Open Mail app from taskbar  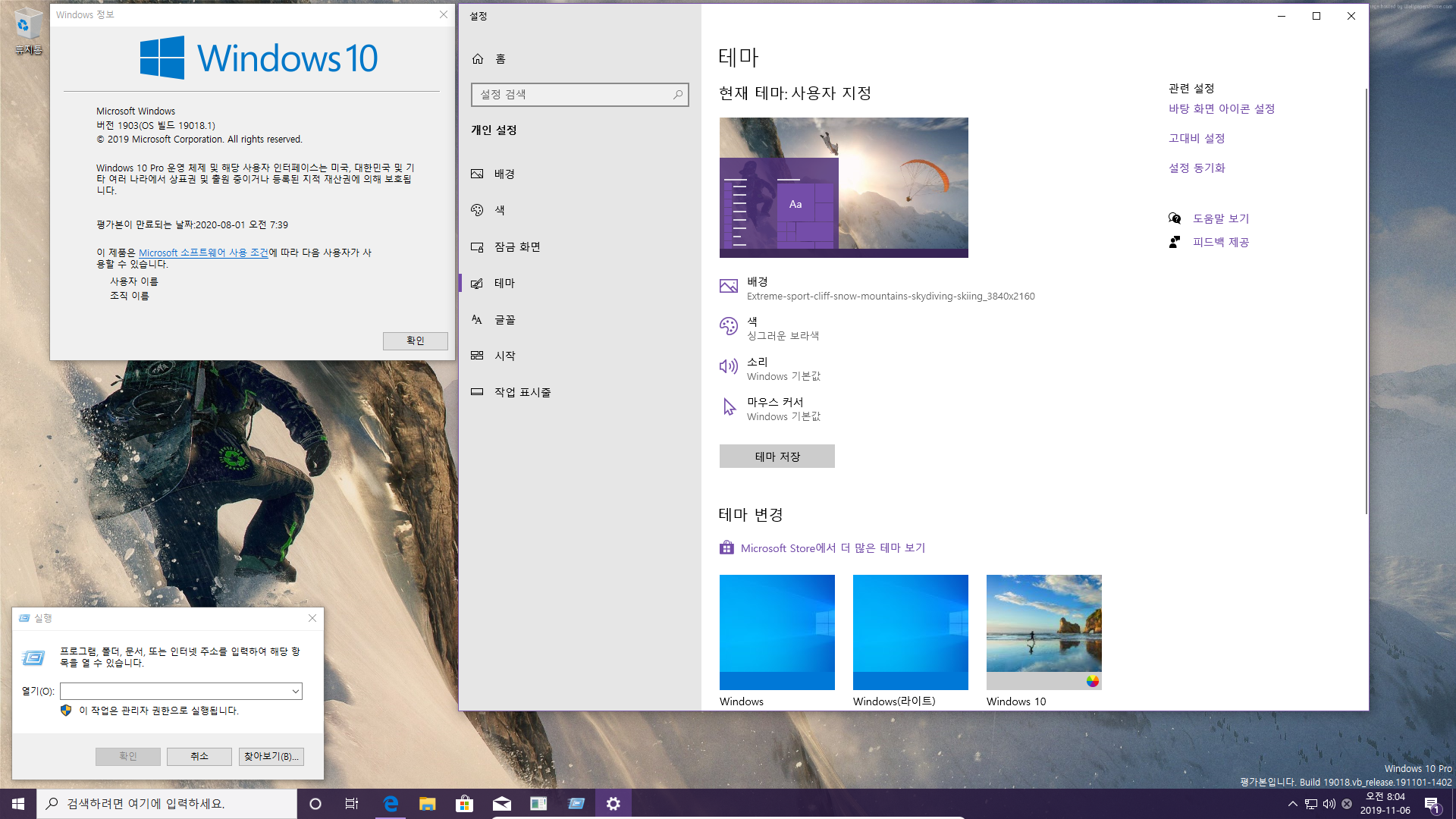point(502,804)
